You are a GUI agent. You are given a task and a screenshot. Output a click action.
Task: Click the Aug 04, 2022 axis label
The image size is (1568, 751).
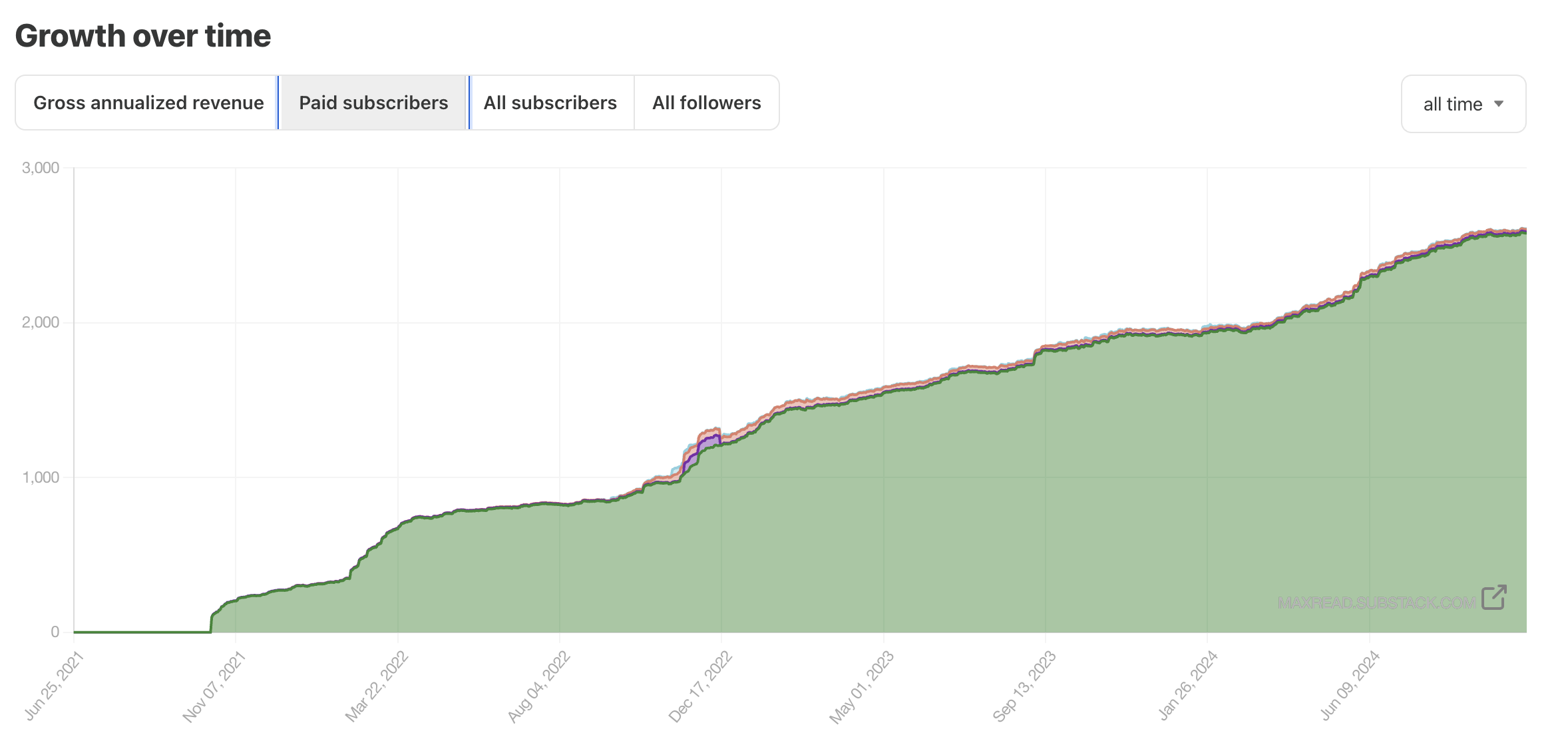[x=538, y=688]
